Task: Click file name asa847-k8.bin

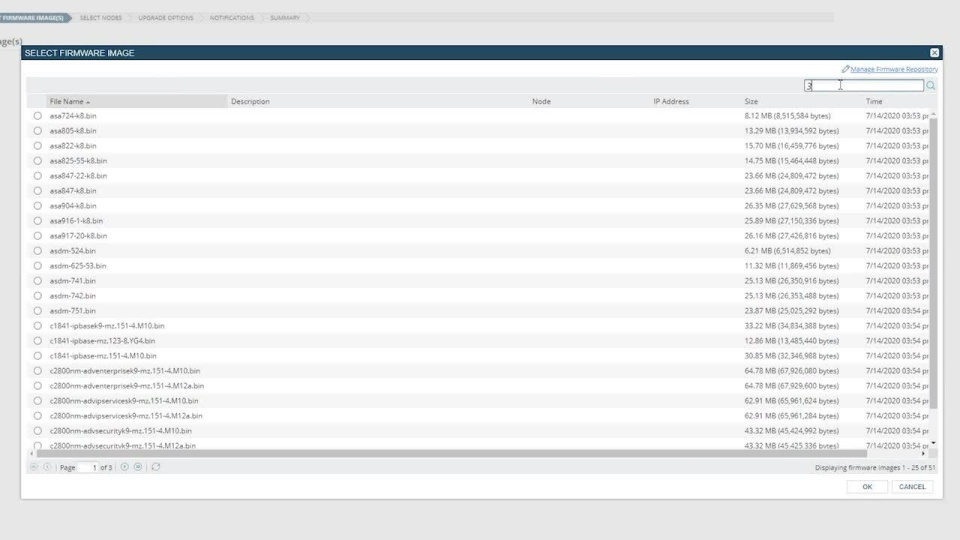Action: click(73, 190)
